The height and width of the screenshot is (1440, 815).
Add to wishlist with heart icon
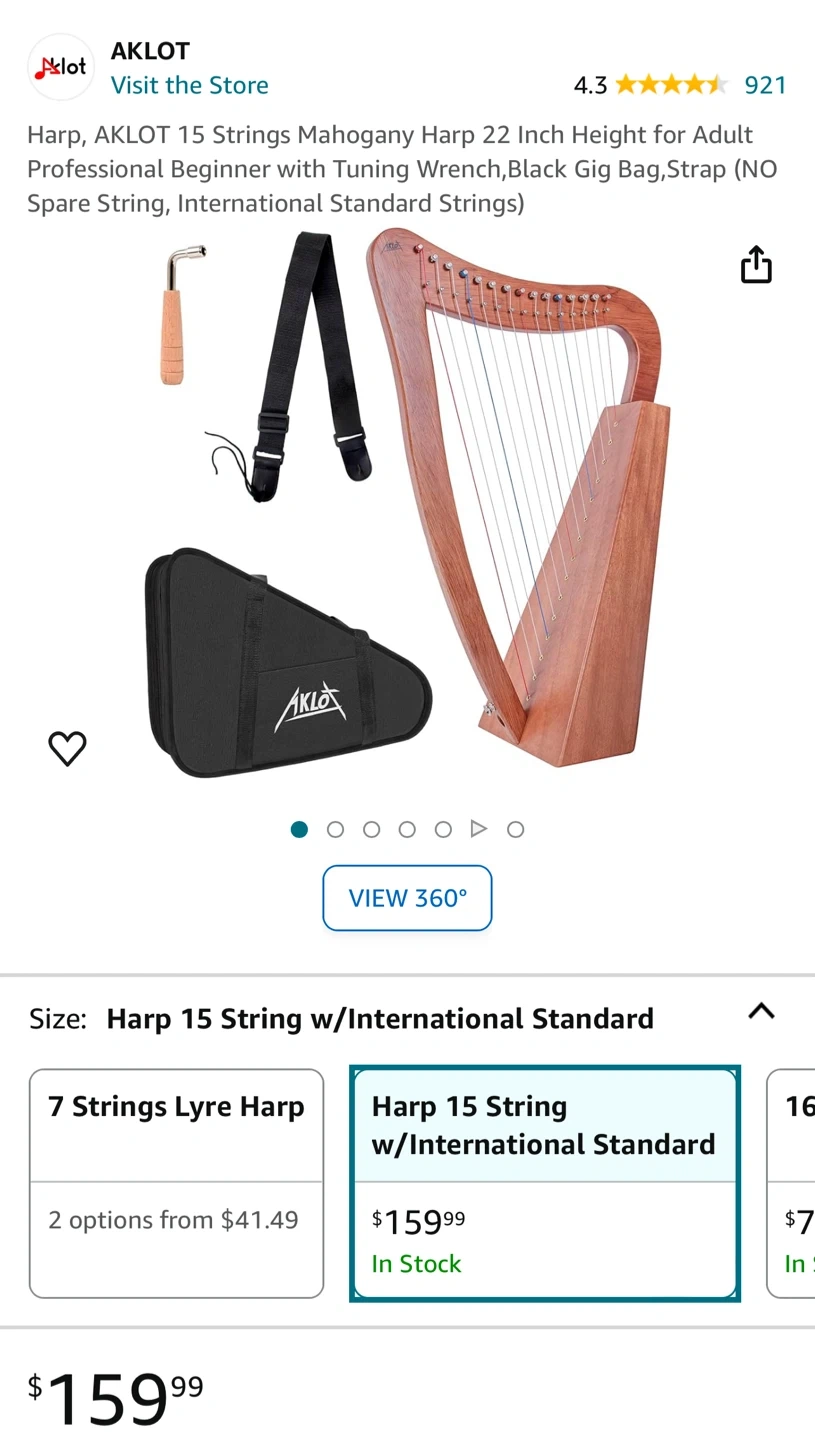[68, 748]
